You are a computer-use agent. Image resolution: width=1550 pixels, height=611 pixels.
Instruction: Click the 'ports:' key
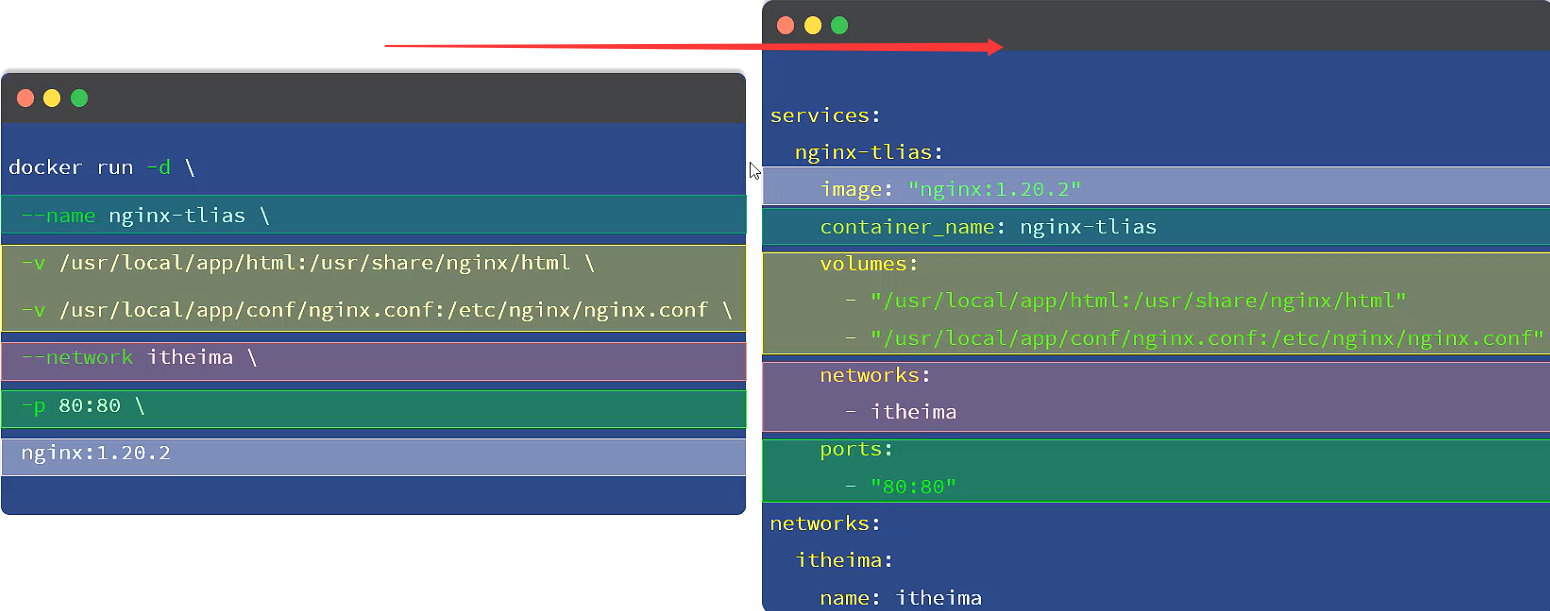[x=856, y=449]
